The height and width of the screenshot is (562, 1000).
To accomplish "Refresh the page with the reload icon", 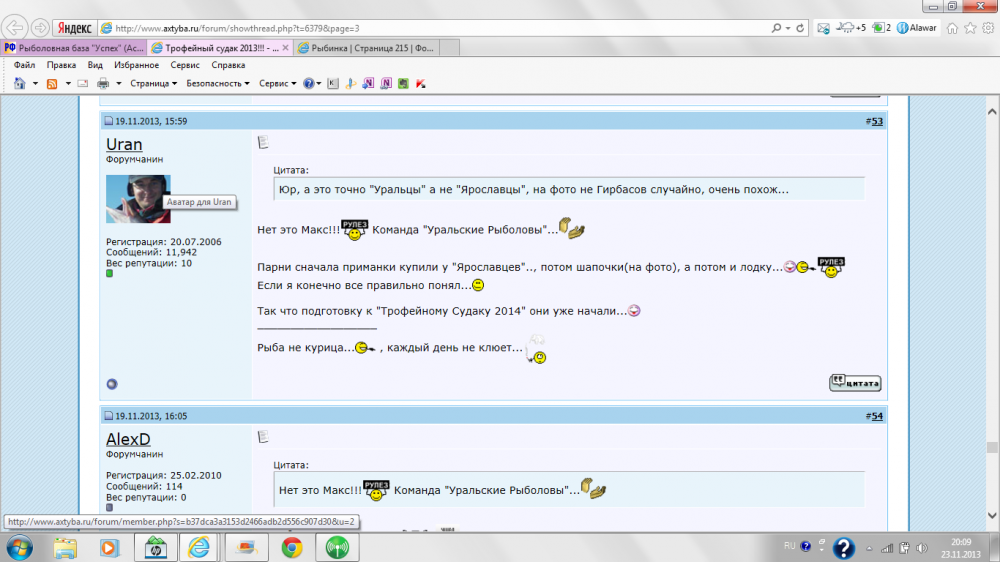I will [802, 28].
